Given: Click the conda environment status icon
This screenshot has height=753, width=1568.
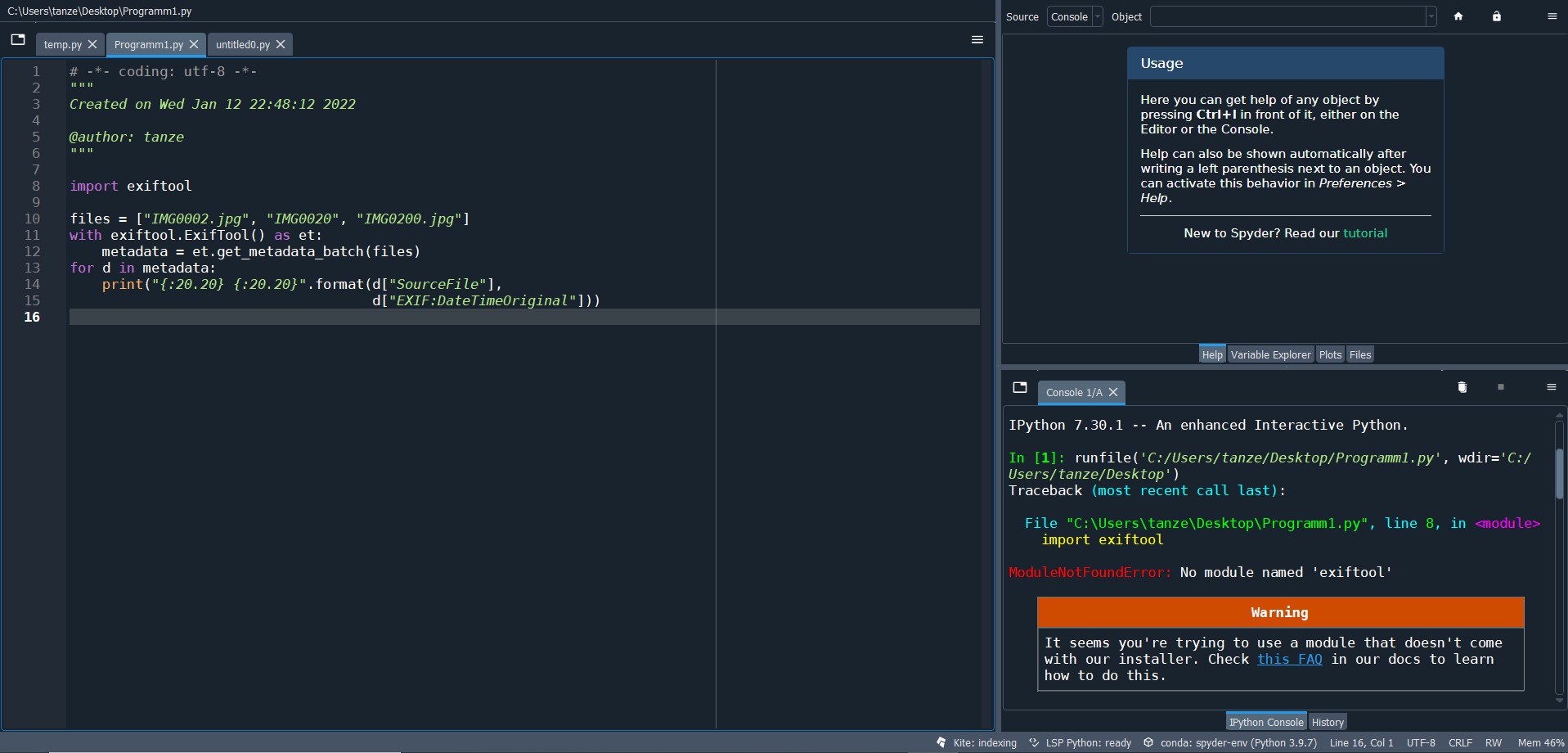Looking at the screenshot, I should coord(1148,742).
